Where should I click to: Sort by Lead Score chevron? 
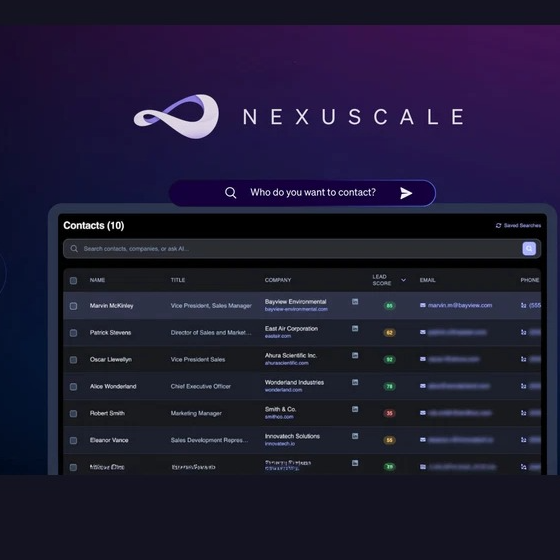403,280
